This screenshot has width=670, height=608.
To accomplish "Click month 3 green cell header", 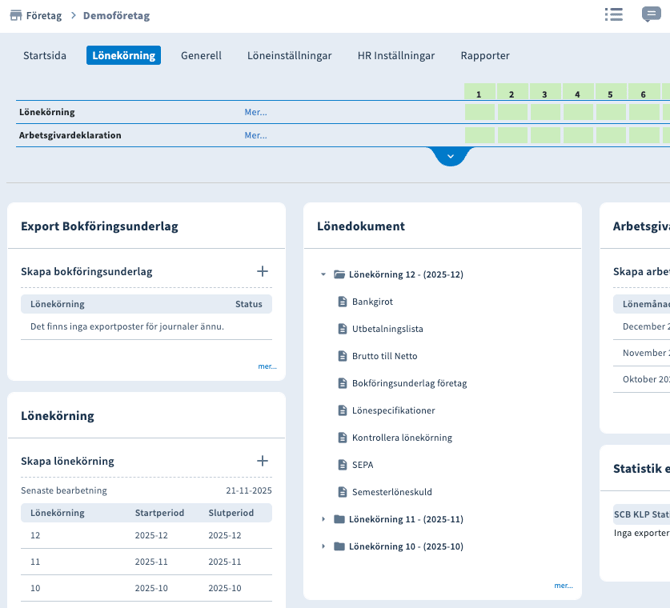I will pos(544,94).
